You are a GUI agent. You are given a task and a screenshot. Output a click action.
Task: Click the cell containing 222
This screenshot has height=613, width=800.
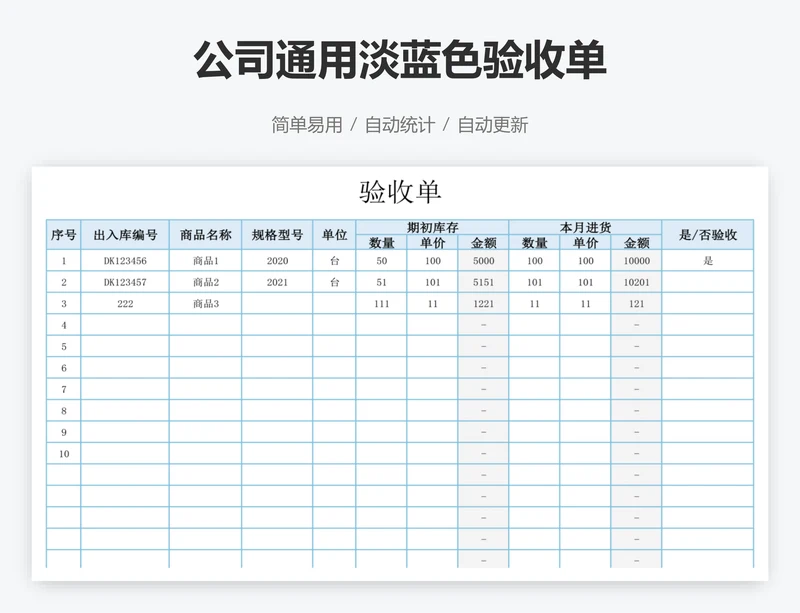tap(125, 304)
